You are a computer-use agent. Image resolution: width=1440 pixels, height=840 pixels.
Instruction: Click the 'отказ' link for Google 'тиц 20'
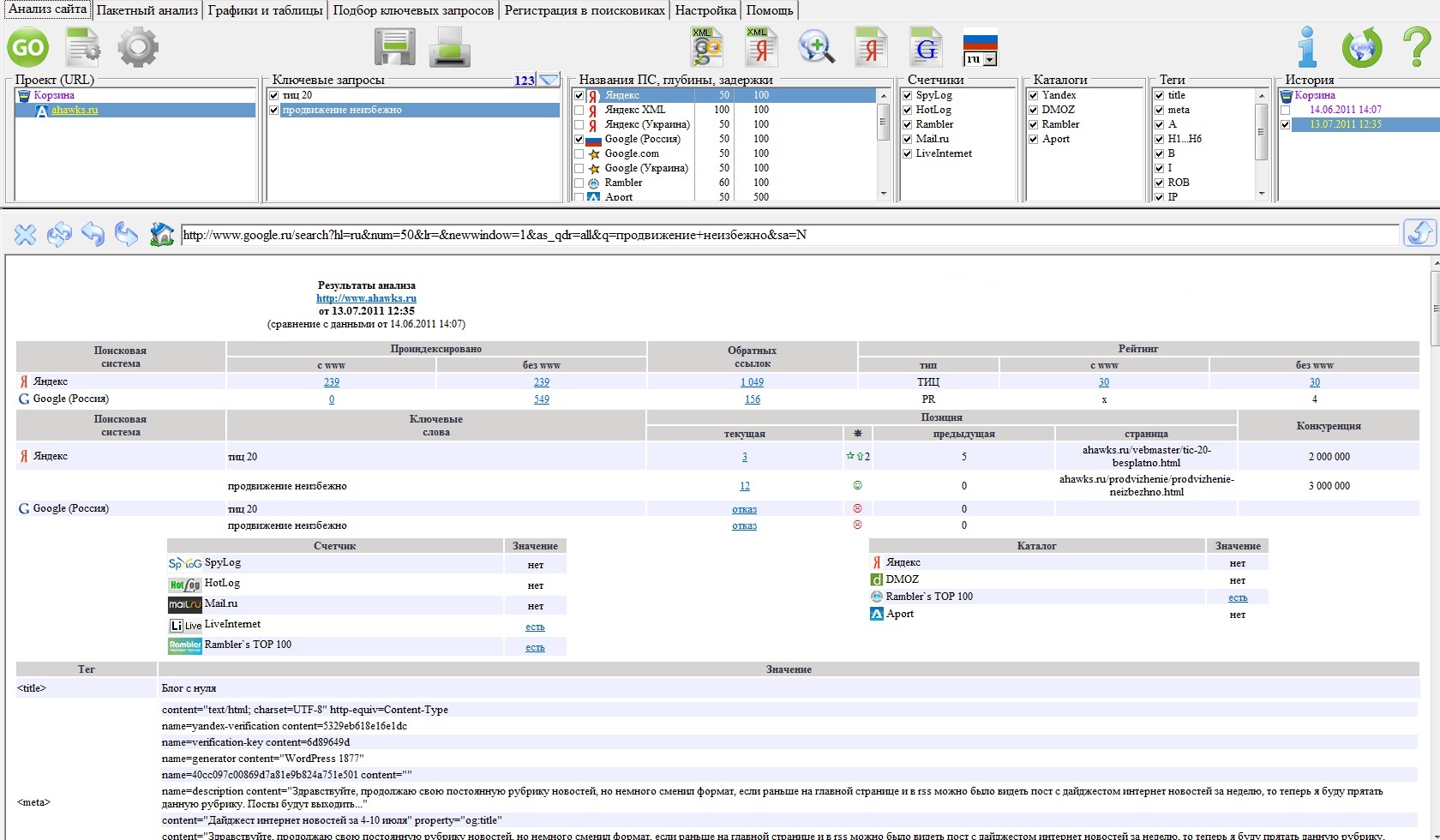click(x=744, y=509)
